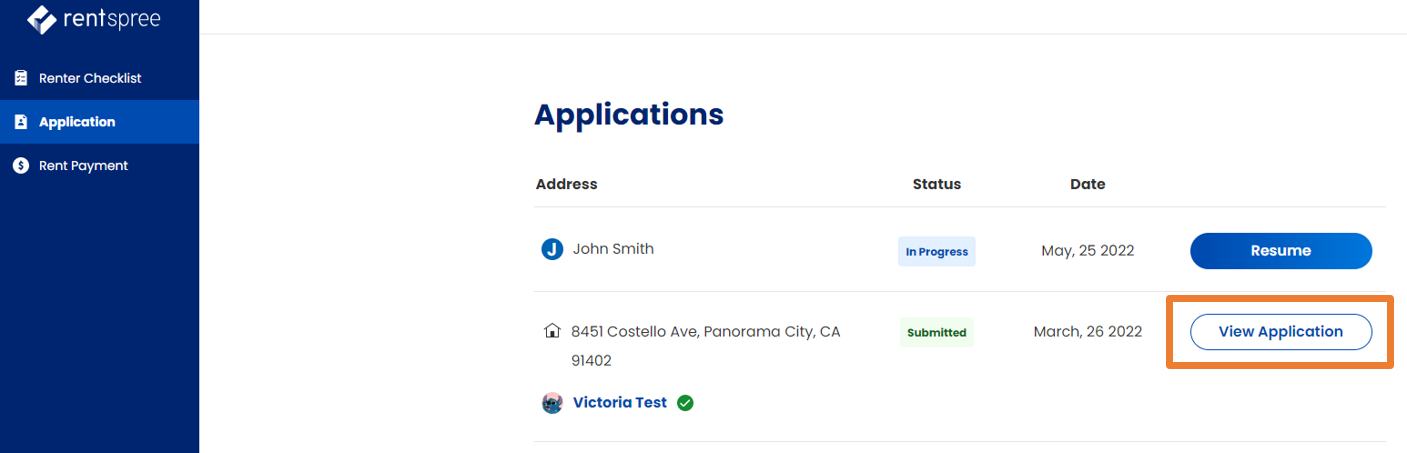
Task: Click the Rent Payment dollar icon
Action: (x=21, y=166)
